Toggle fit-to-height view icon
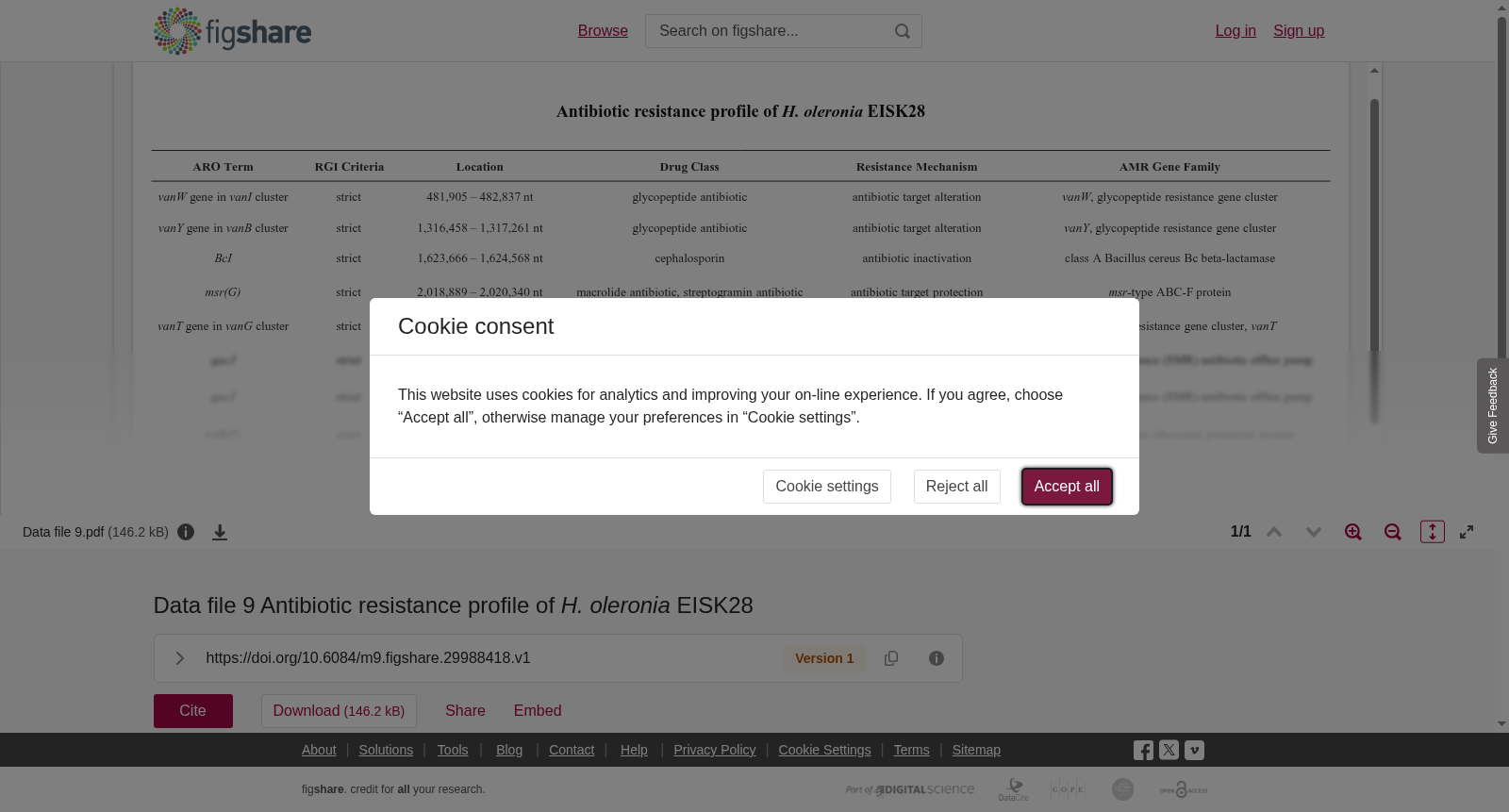The height and width of the screenshot is (812, 1509). tap(1433, 532)
